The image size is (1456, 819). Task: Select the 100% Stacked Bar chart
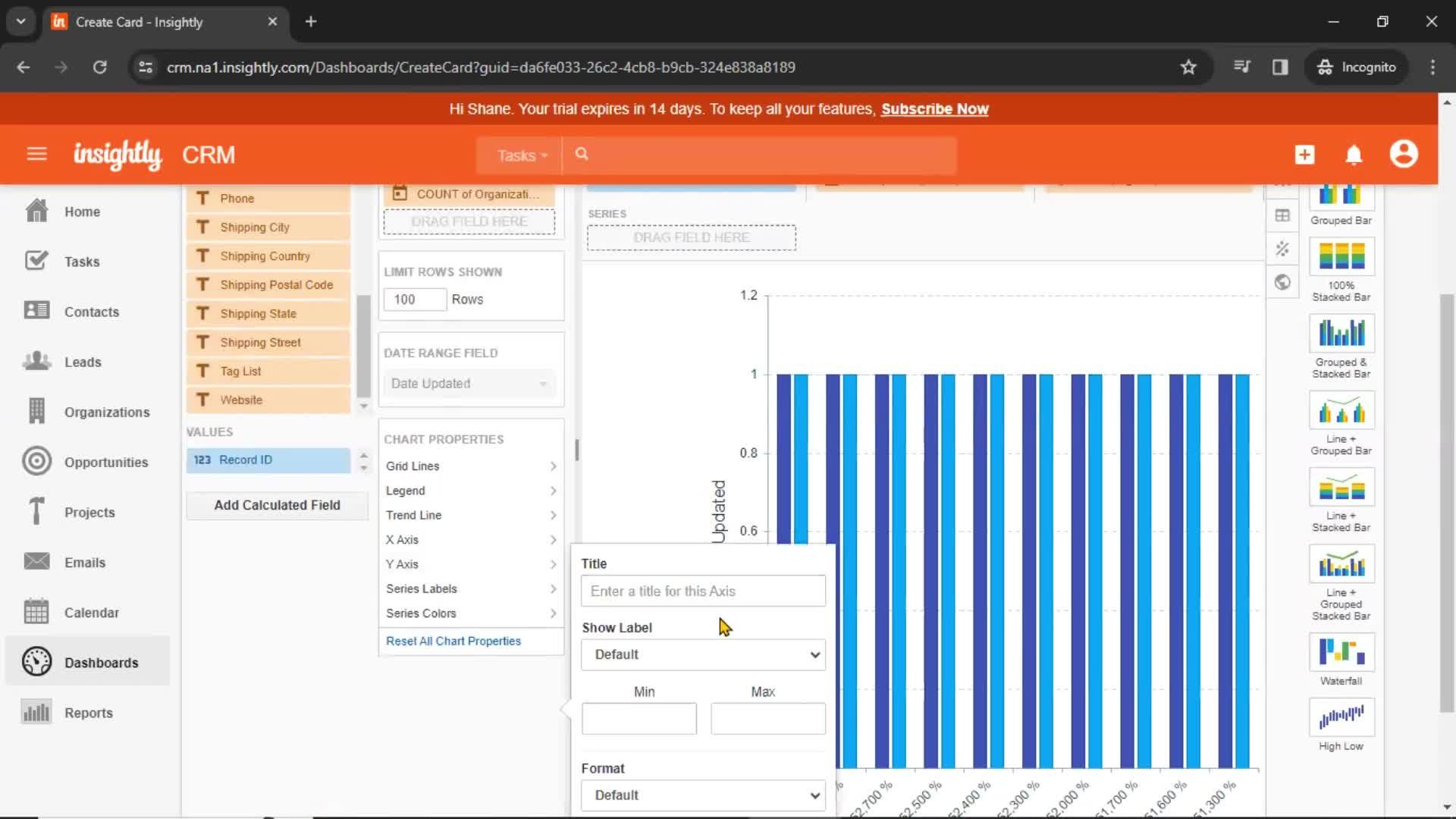pyautogui.click(x=1341, y=271)
